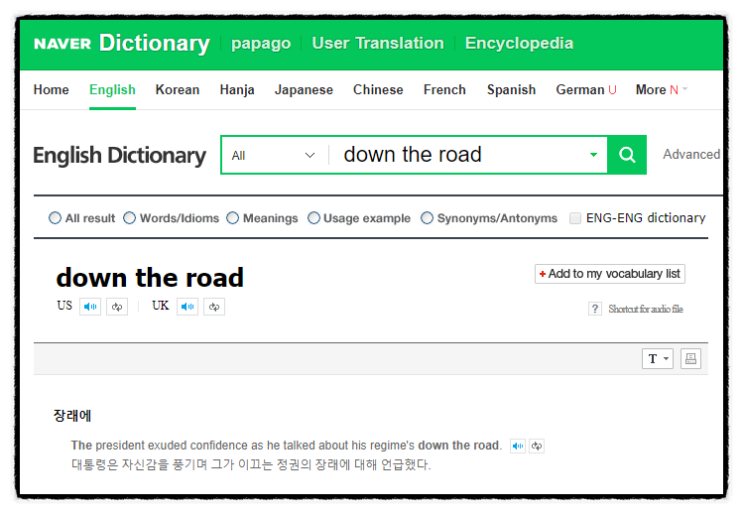Click Add to my vocabulary list button
The image size is (743, 514).
pos(610,274)
